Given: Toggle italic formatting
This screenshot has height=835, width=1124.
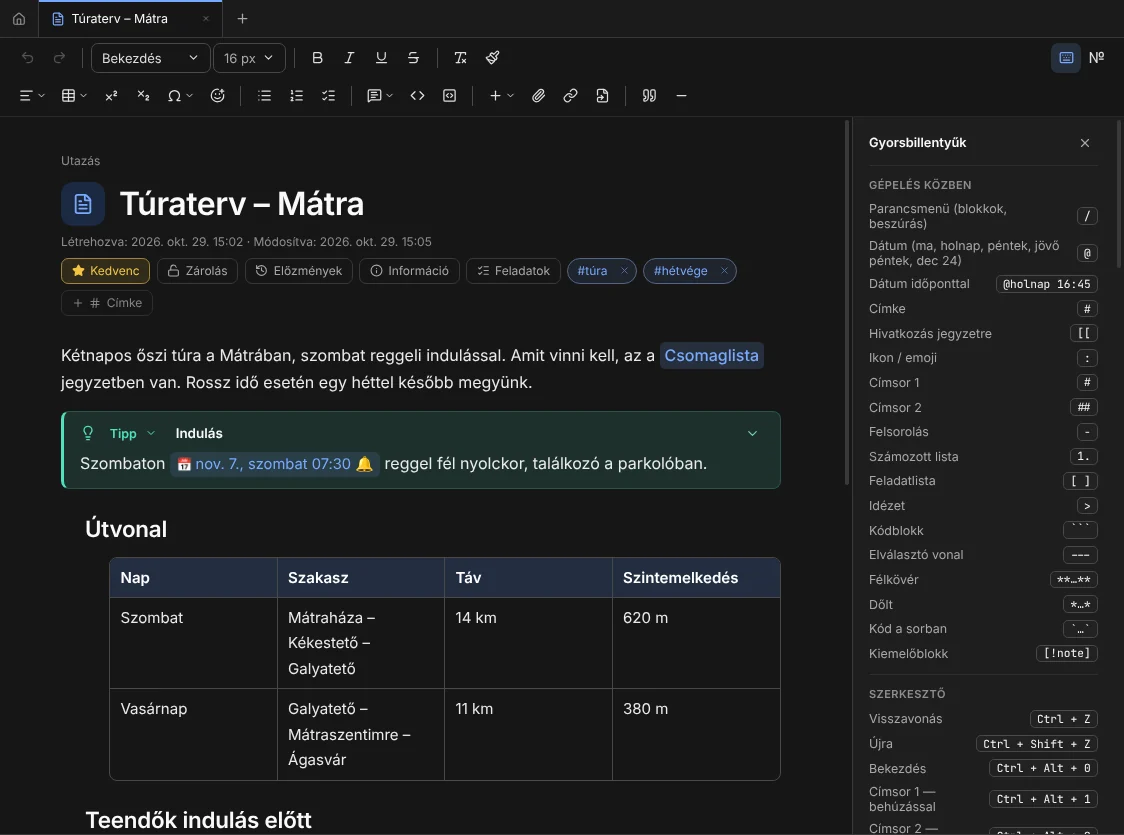Looking at the screenshot, I should tap(349, 58).
